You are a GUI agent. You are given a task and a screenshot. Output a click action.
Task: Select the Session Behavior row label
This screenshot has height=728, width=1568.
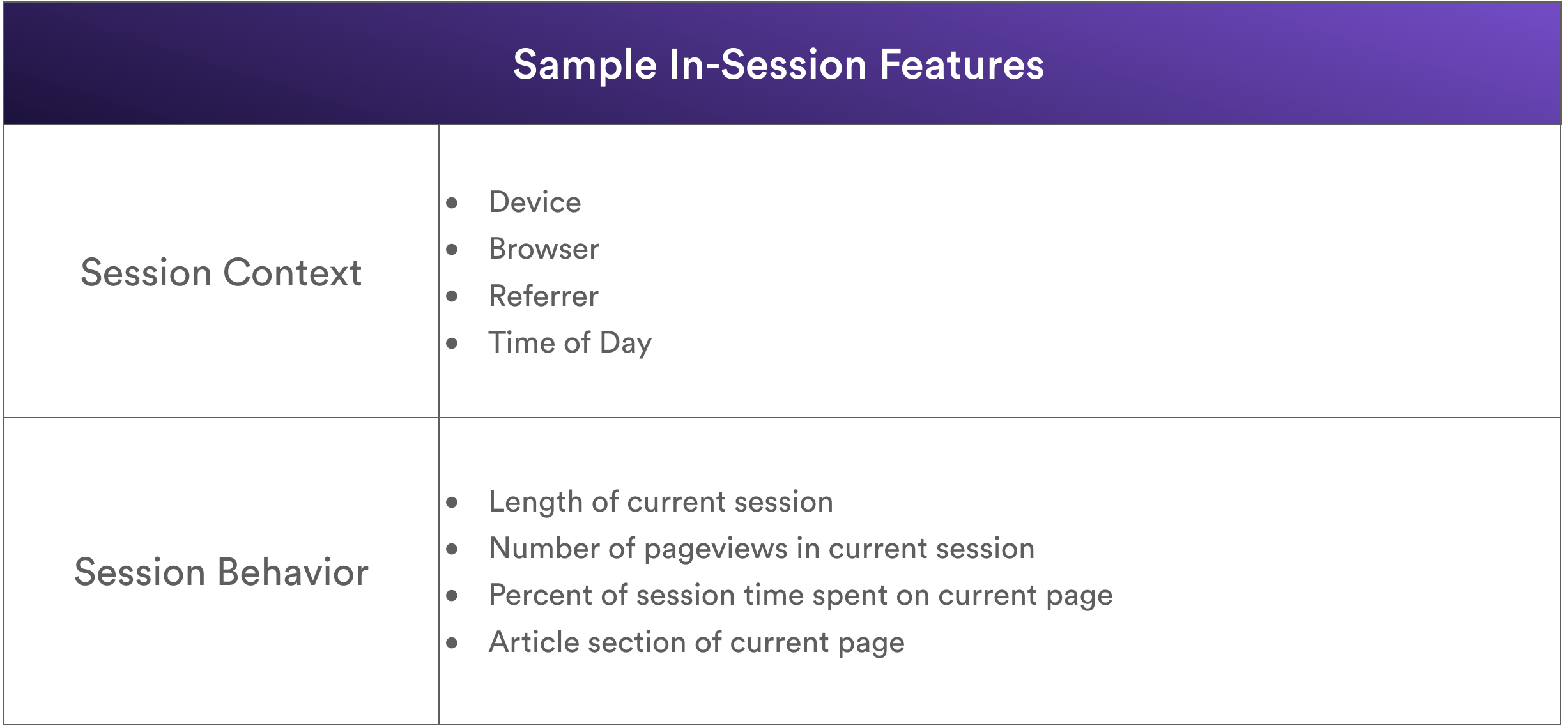tap(221, 572)
